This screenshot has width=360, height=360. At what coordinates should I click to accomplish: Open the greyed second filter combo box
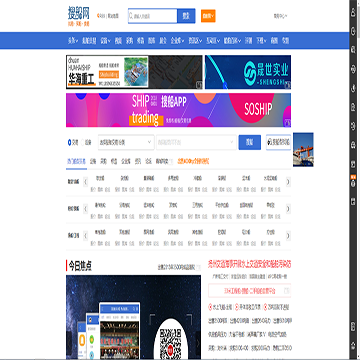[x=196, y=142]
